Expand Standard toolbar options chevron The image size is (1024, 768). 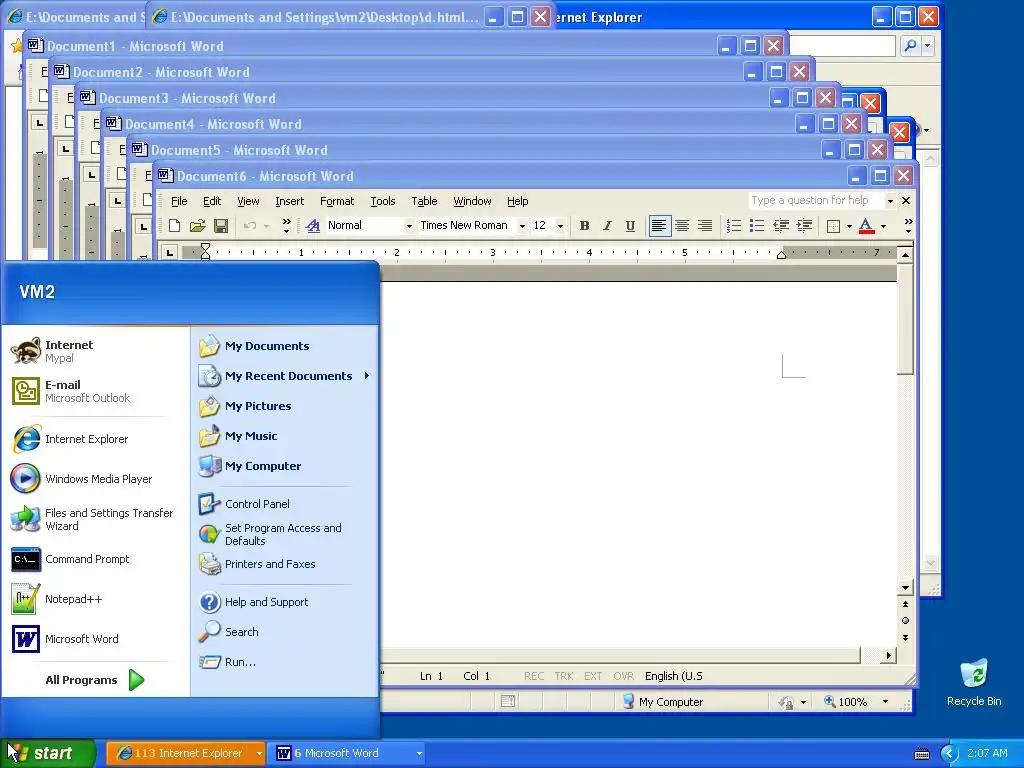pyautogui.click(x=286, y=226)
